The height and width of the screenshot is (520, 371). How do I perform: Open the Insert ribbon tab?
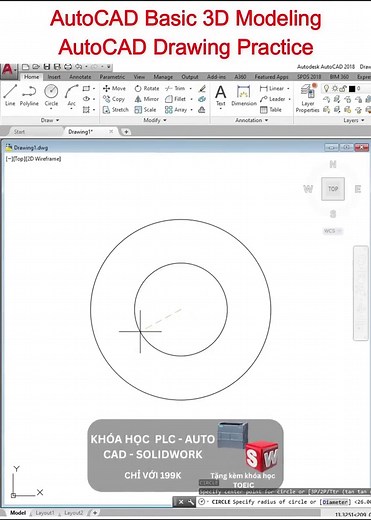[x=54, y=77]
